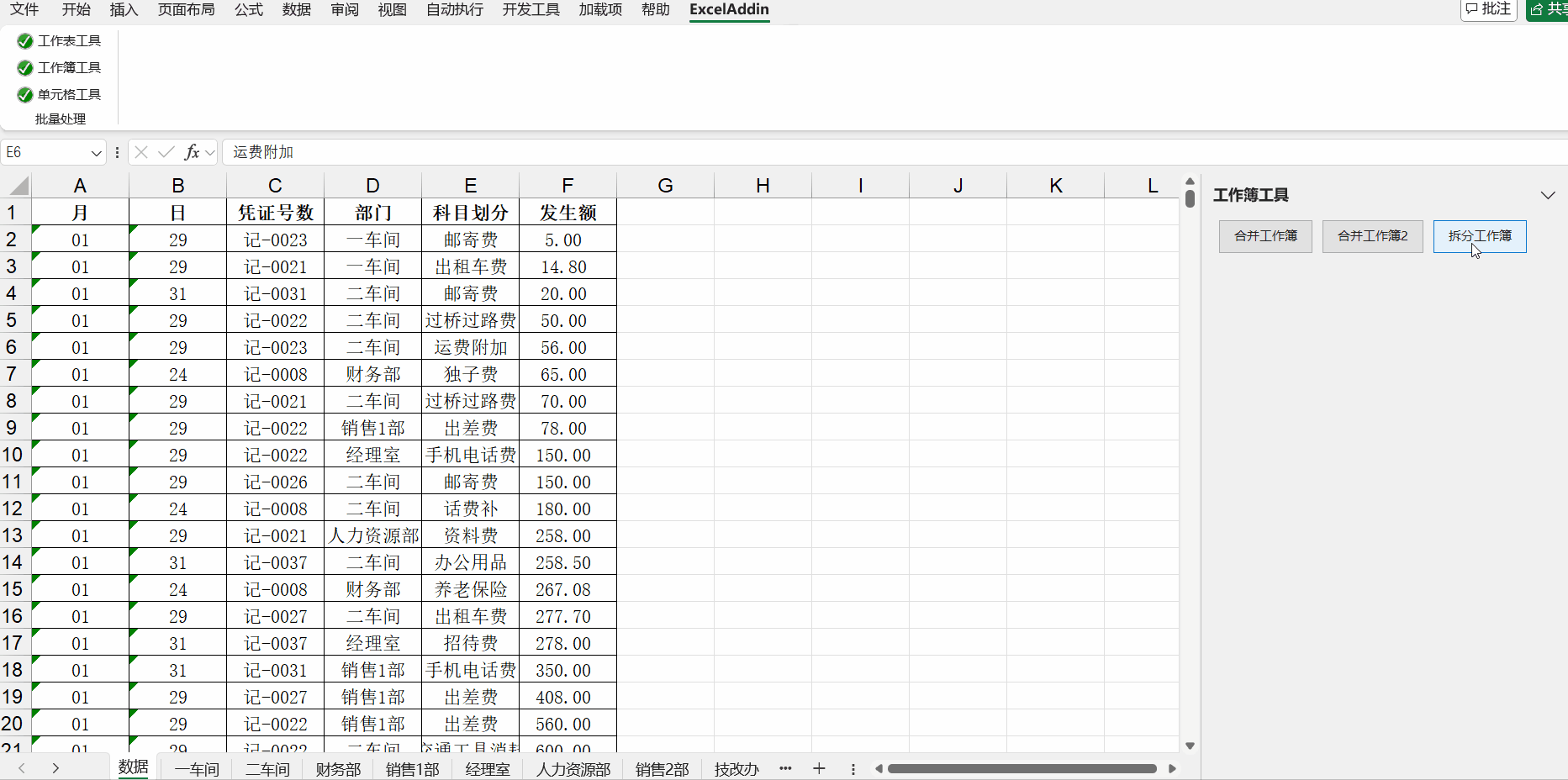Expand the formula bar function dropdown

210,153
